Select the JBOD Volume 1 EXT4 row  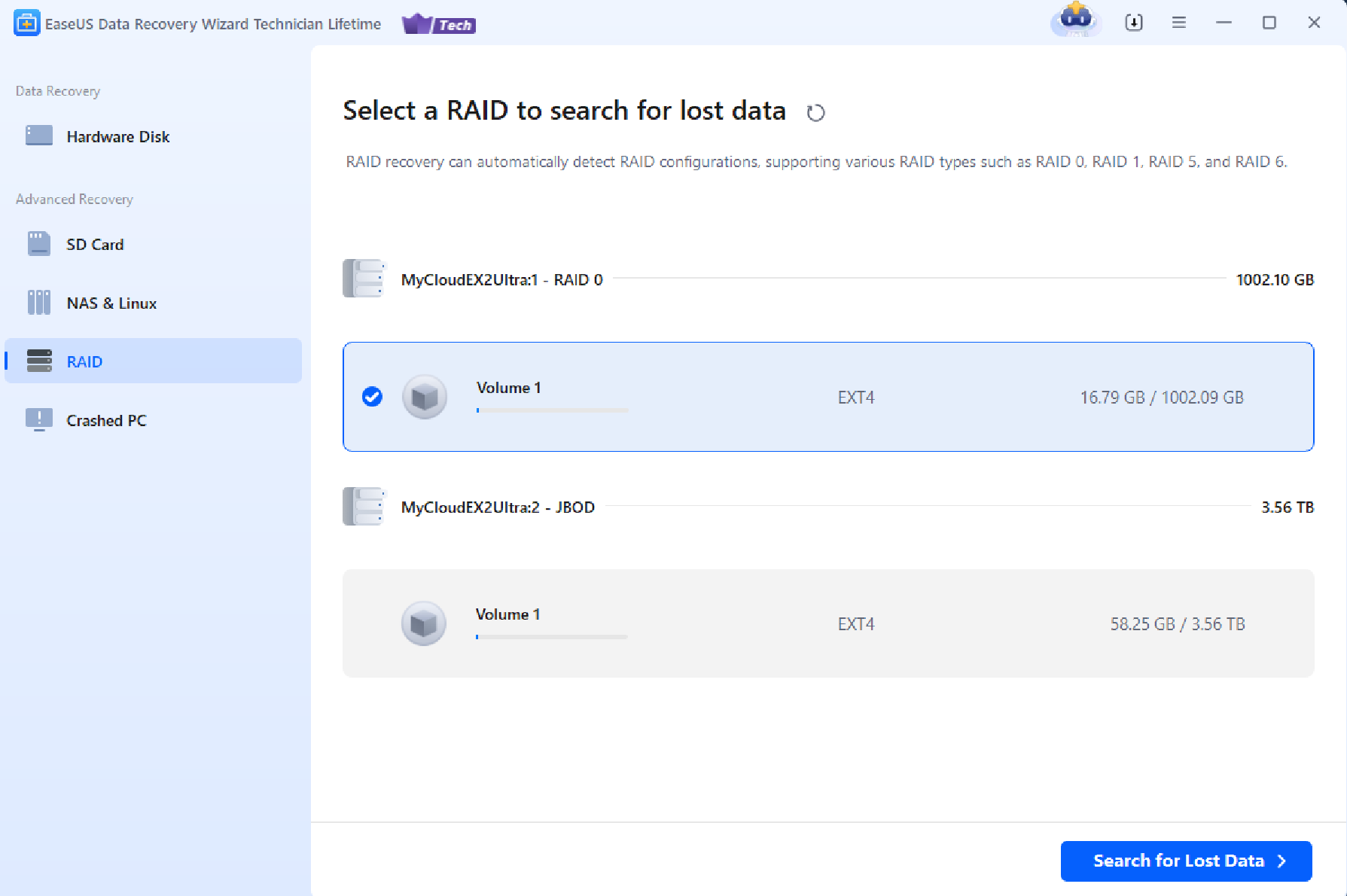coord(827,623)
